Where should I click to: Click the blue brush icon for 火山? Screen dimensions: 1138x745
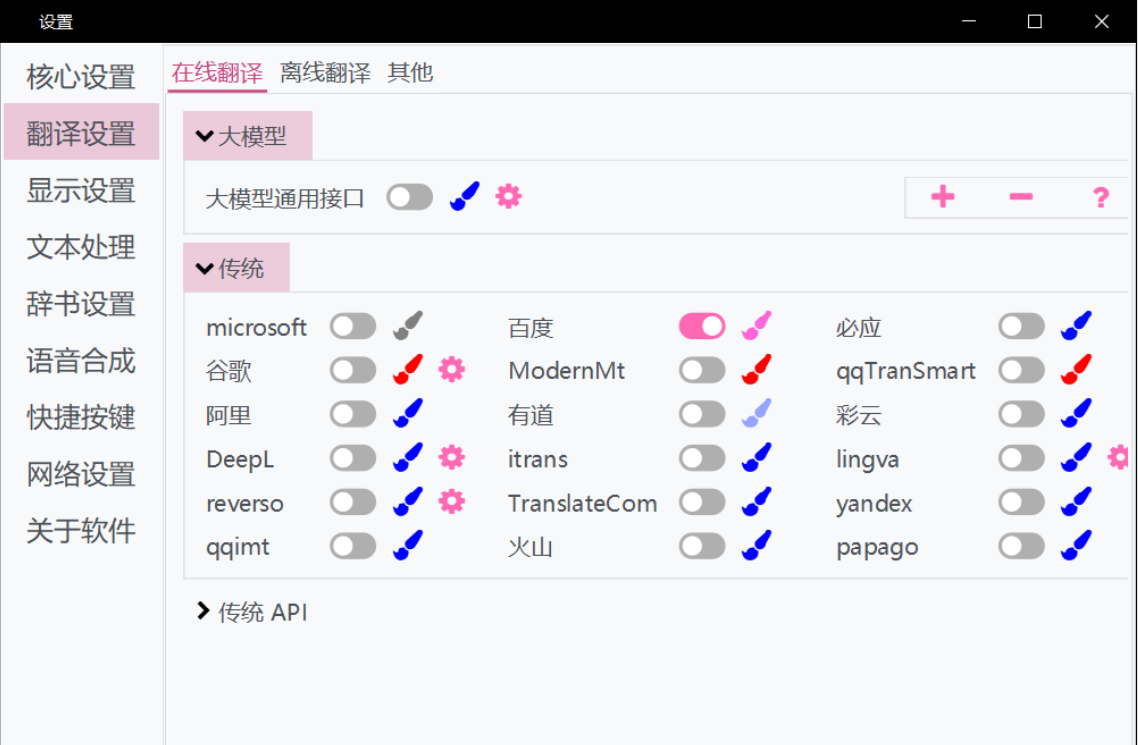coord(756,546)
